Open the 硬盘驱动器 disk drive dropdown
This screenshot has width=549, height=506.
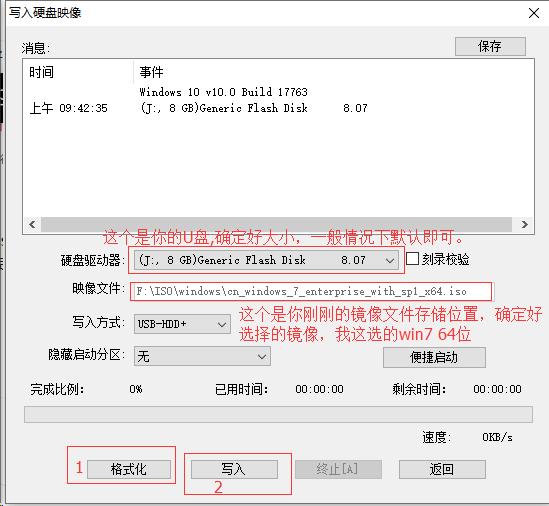266,260
